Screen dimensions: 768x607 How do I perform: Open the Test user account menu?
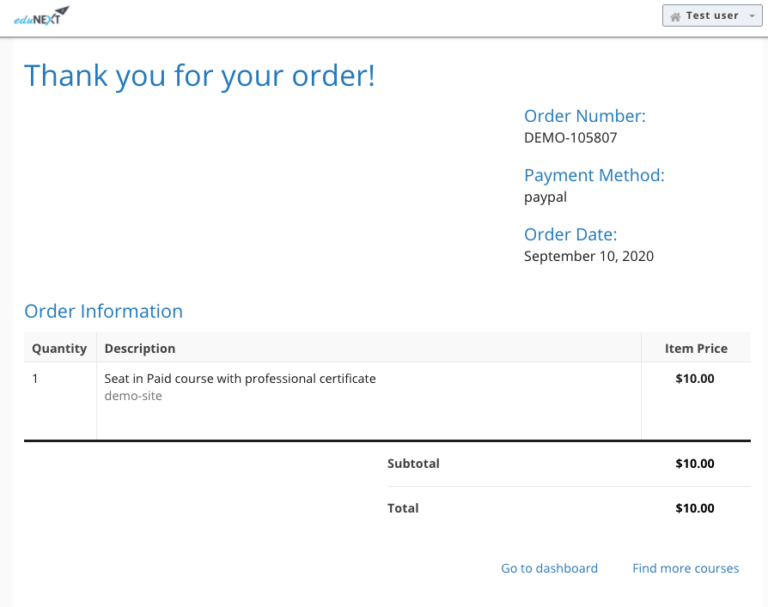tap(711, 16)
